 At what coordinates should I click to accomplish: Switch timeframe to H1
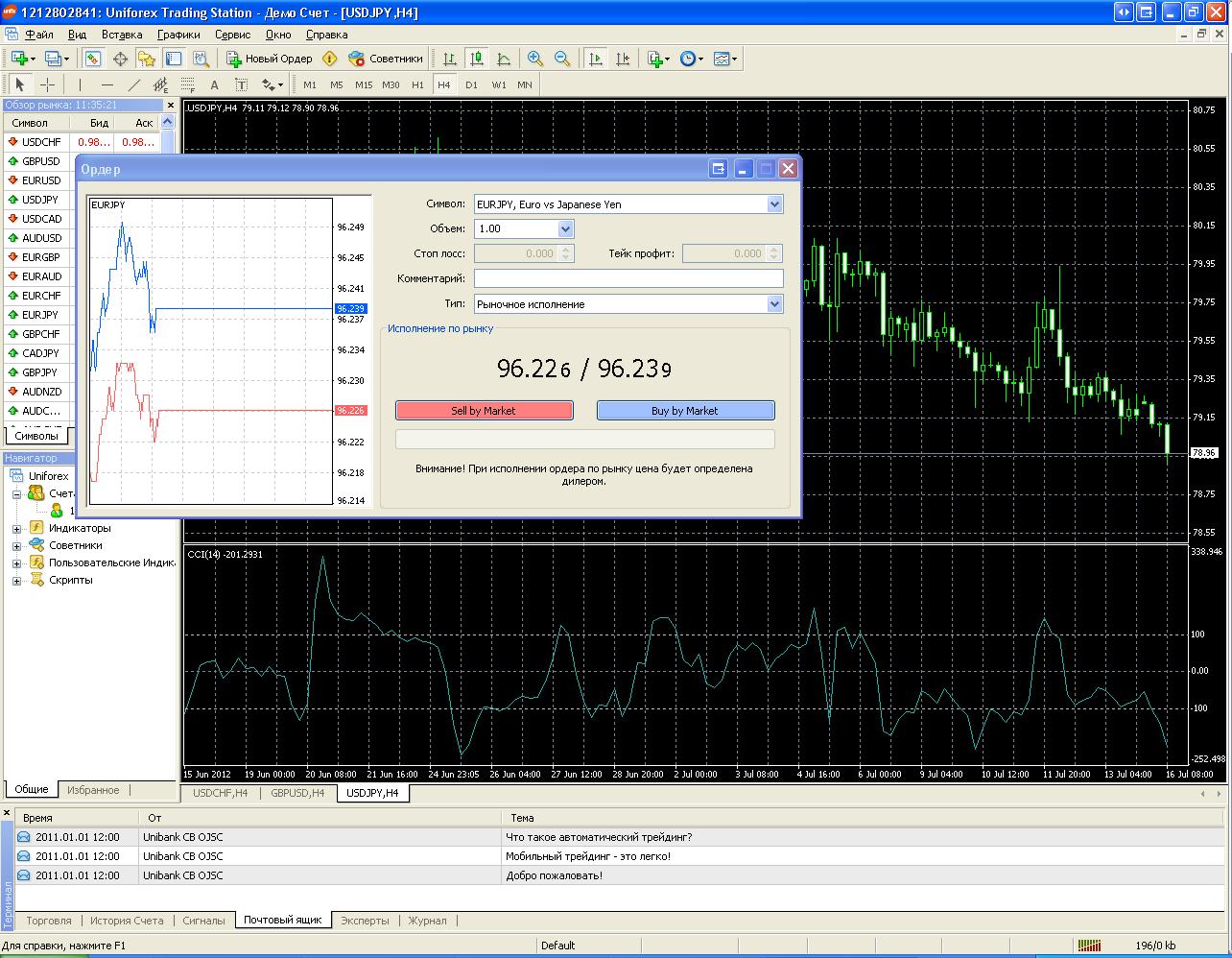pyautogui.click(x=417, y=84)
